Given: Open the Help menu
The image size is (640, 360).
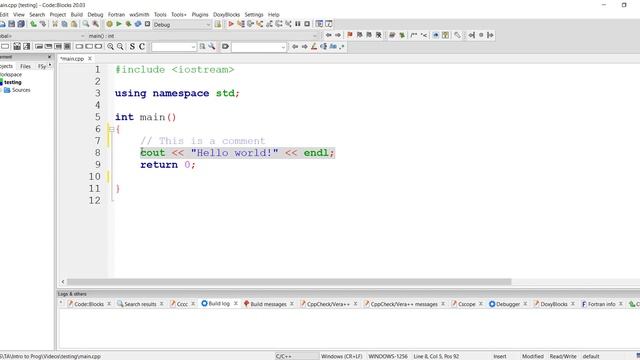Looking at the screenshot, I should pyautogui.click(x=273, y=15).
